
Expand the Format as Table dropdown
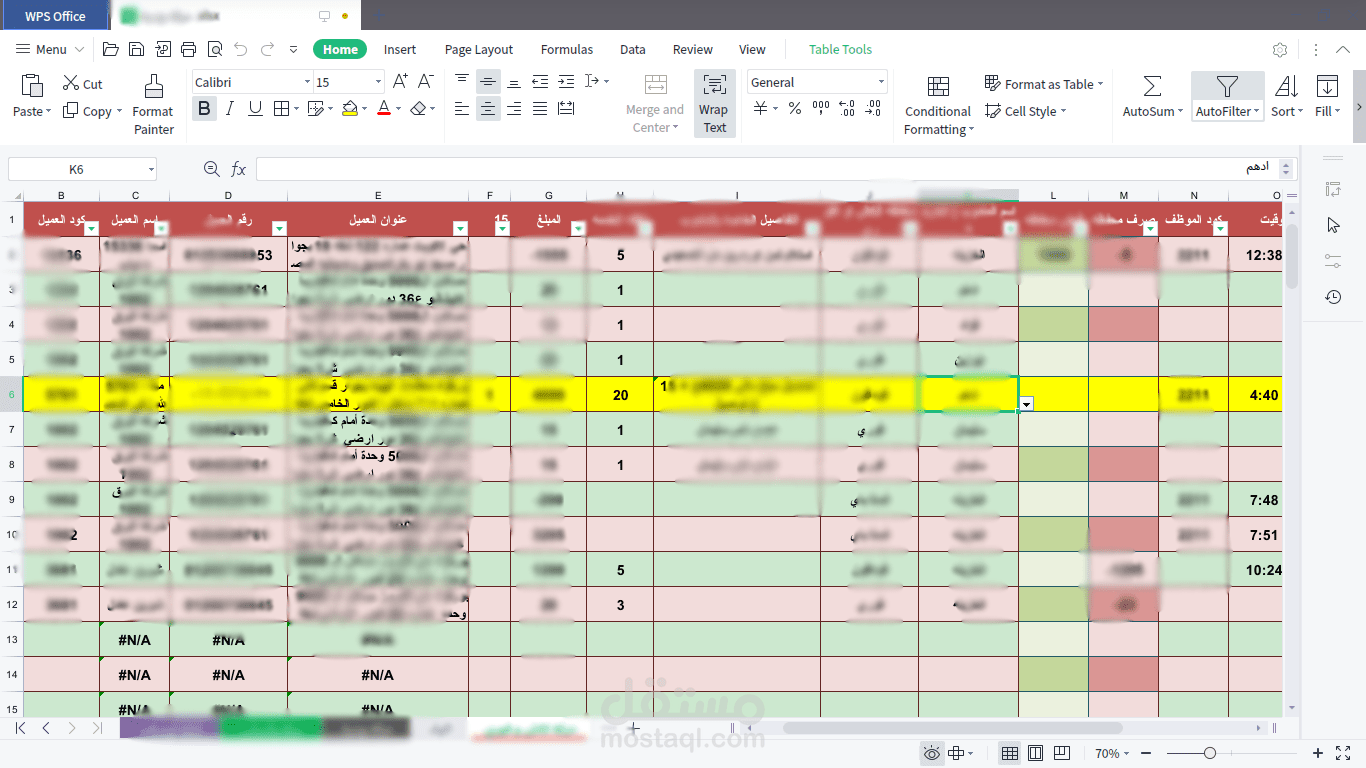1100,85
